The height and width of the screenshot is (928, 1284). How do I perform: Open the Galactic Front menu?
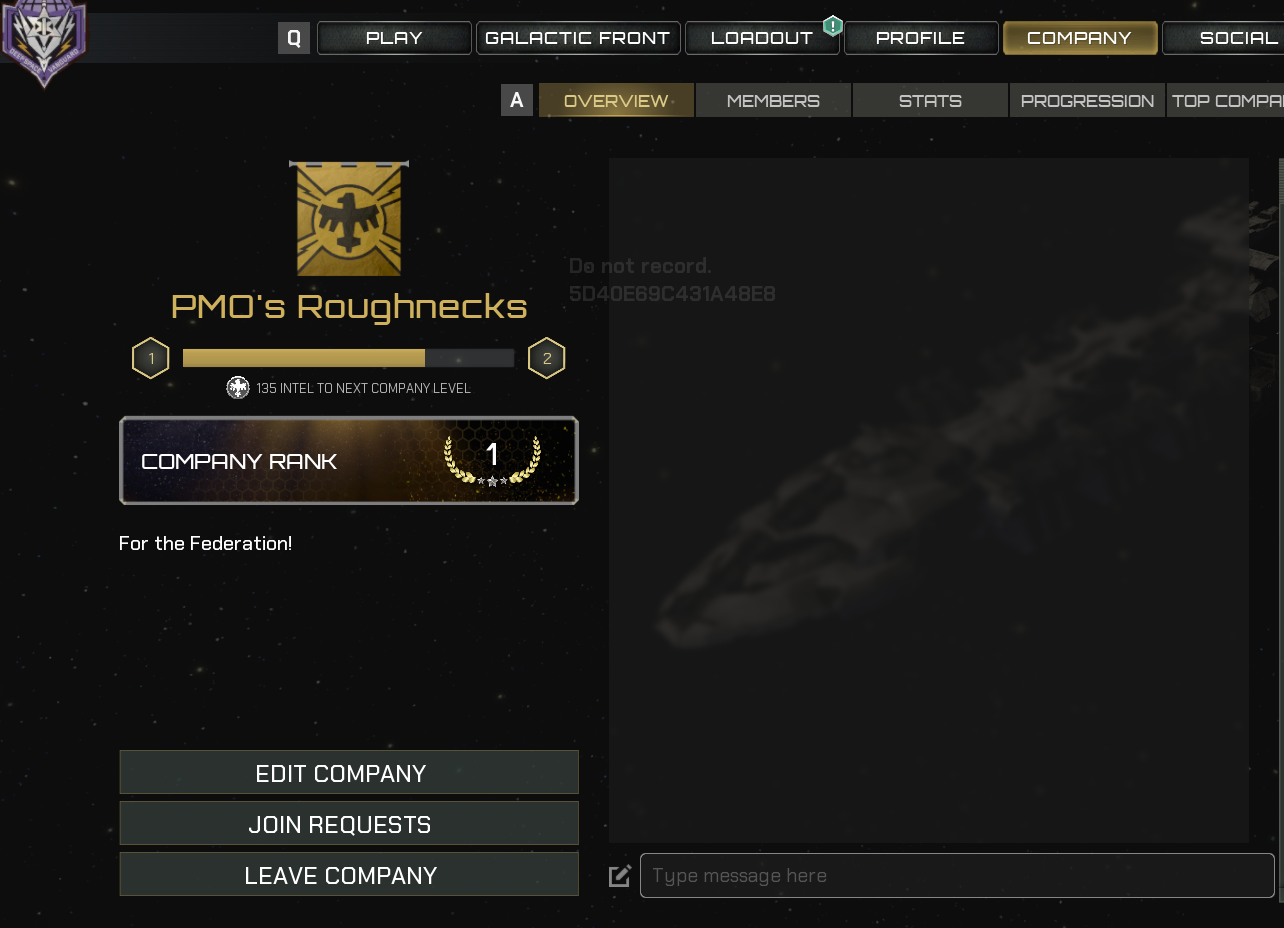[x=578, y=38]
